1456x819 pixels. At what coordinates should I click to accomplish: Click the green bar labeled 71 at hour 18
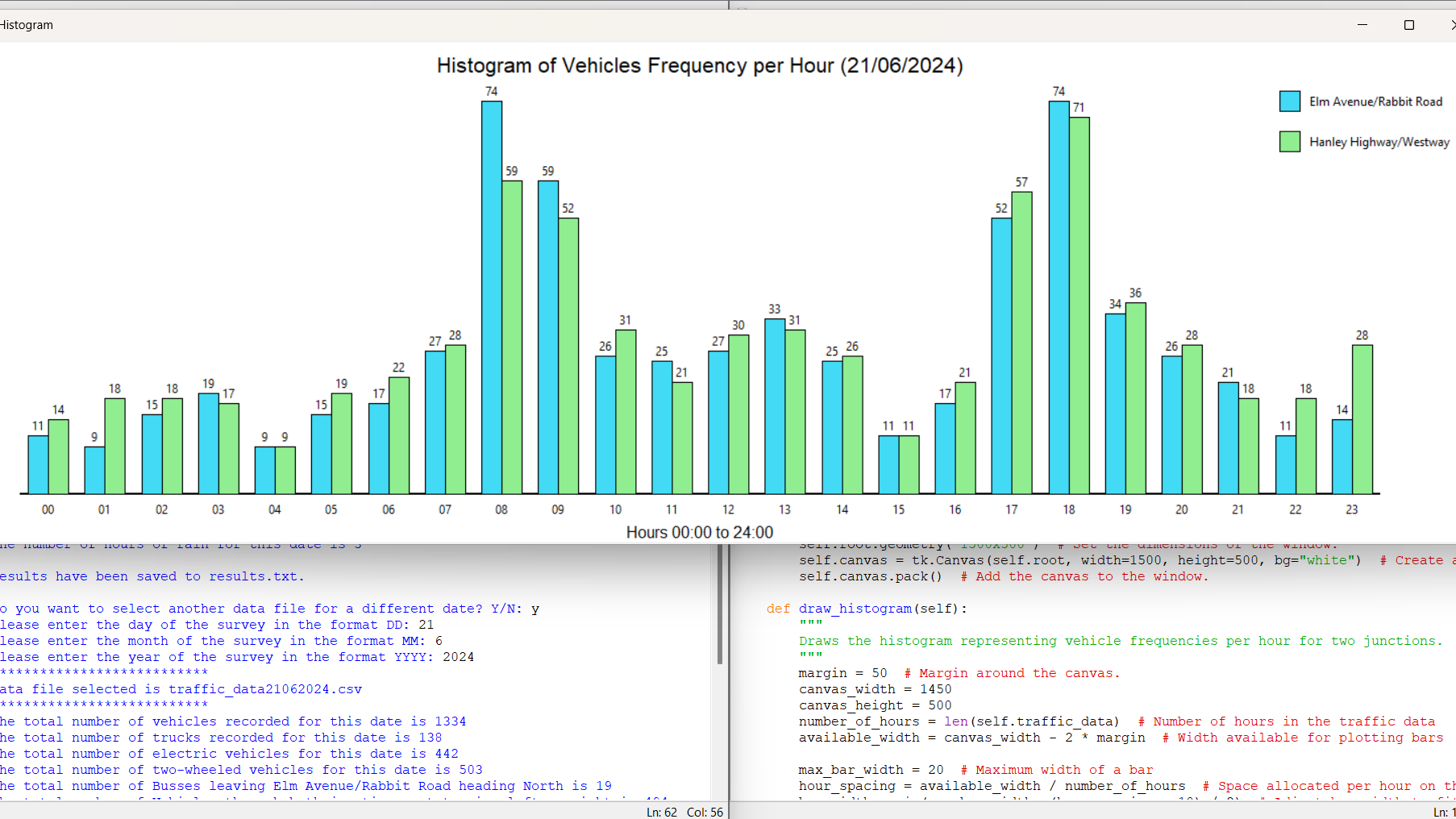(x=1079, y=306)
